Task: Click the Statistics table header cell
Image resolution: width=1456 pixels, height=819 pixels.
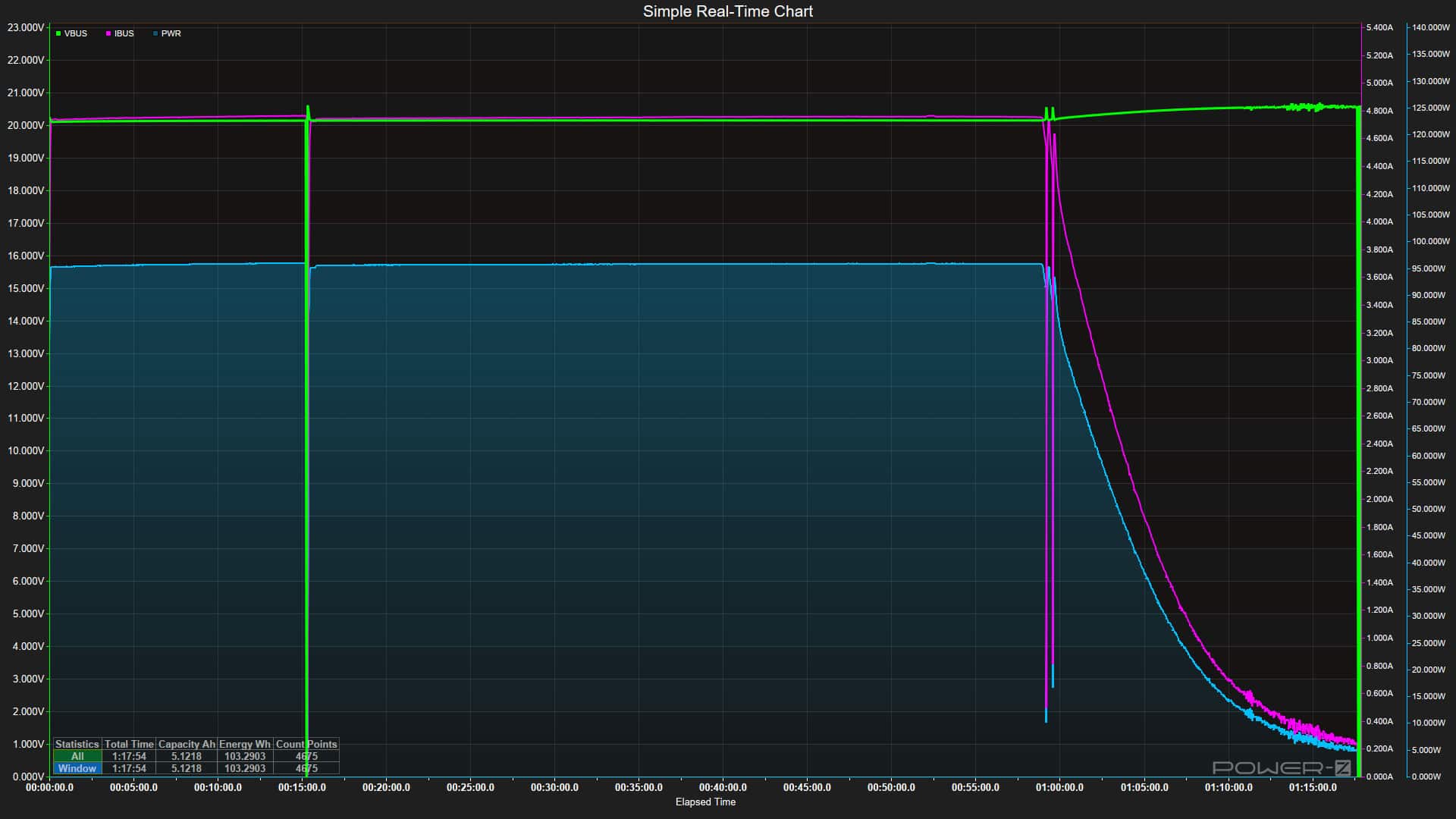Action: [x=77, y=744]
